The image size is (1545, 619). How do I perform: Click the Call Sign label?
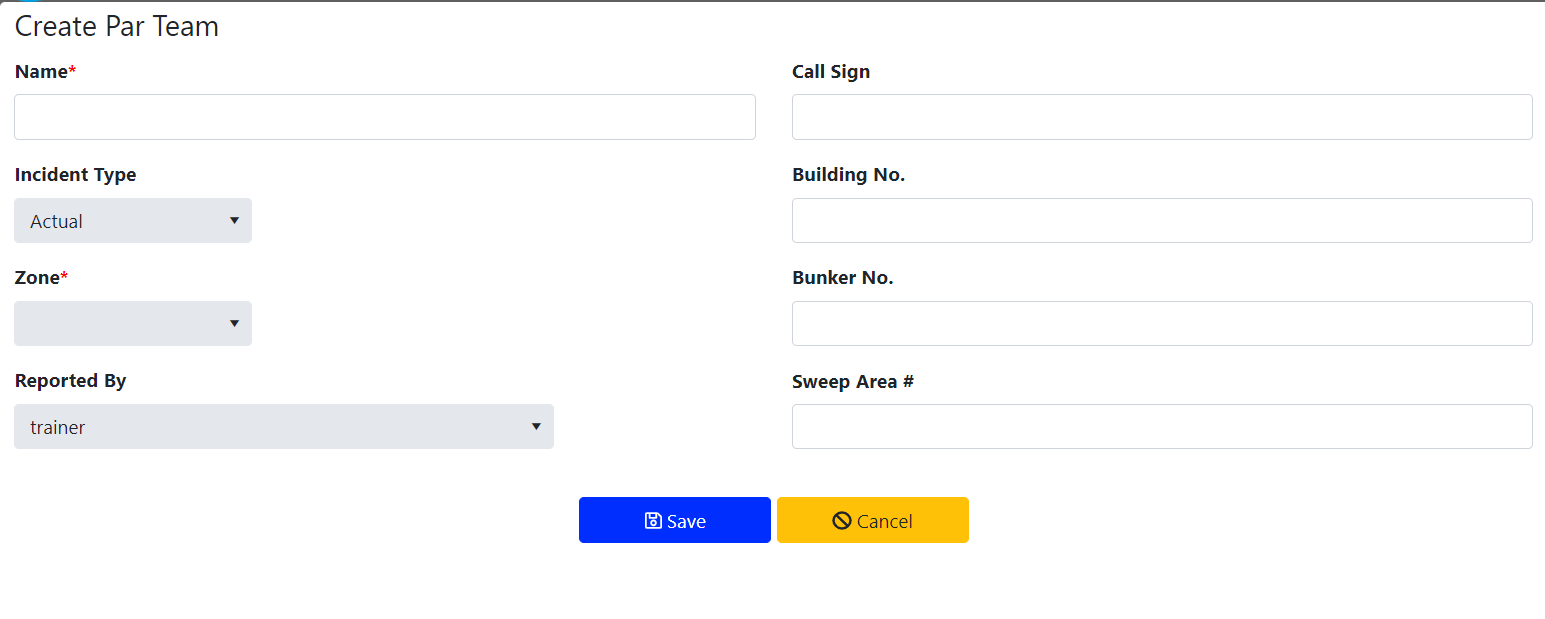click(831, 71)
